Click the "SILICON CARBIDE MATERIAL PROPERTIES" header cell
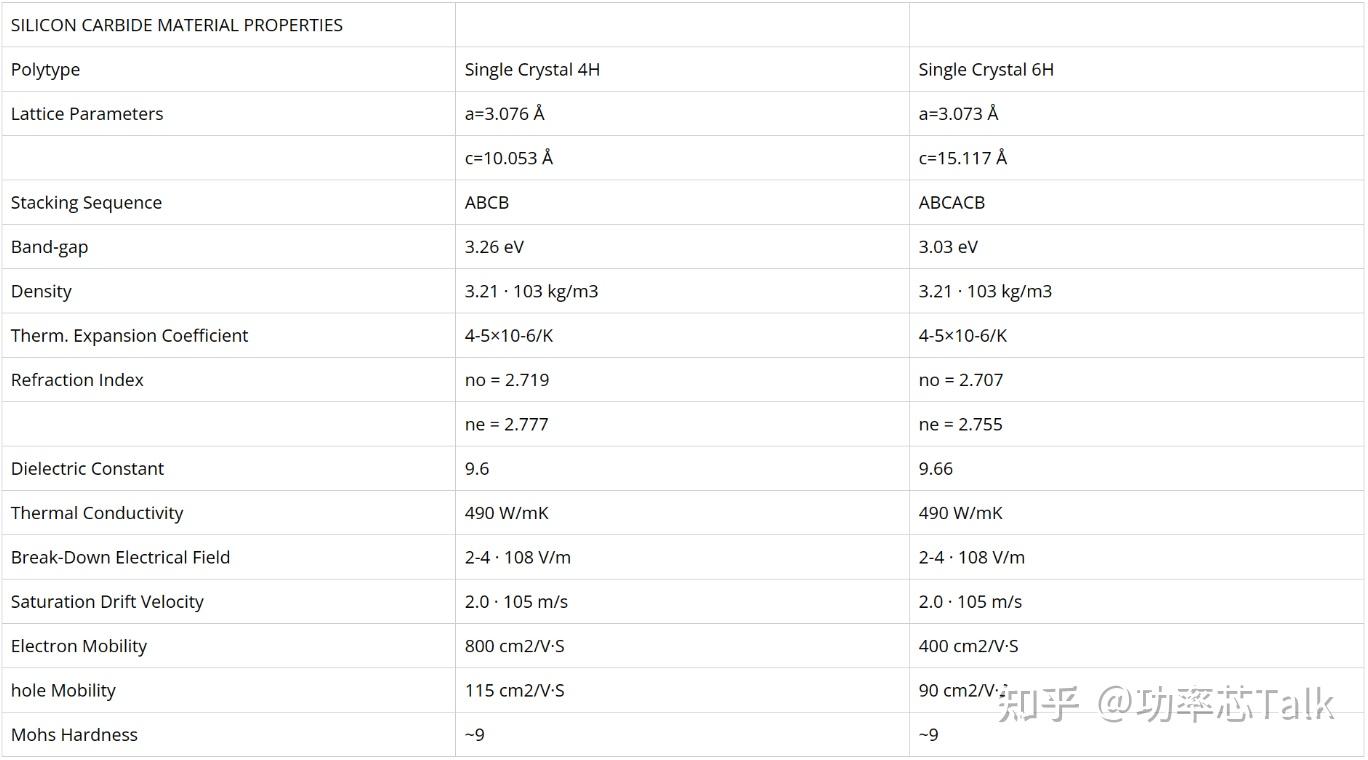1368x760 pixels. coord(177,25)
